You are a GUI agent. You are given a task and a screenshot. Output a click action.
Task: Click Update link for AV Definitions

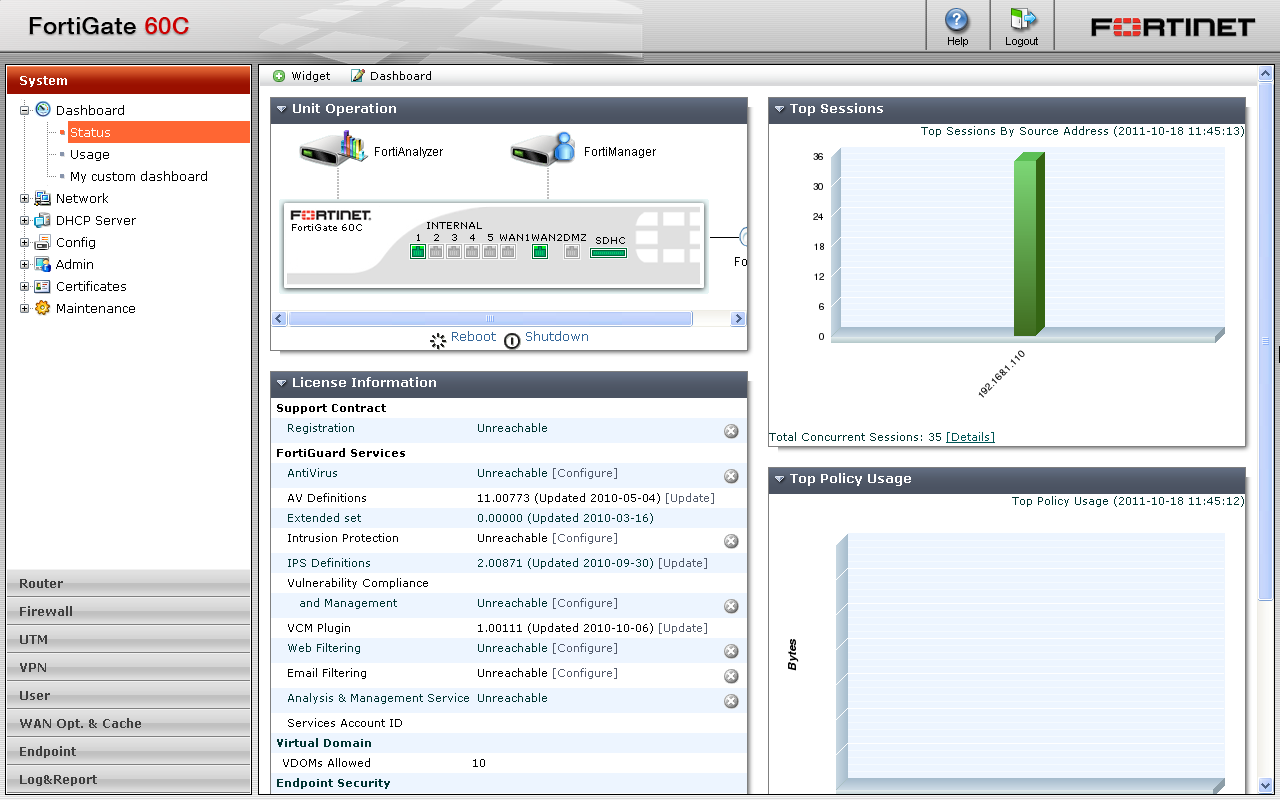690,498
